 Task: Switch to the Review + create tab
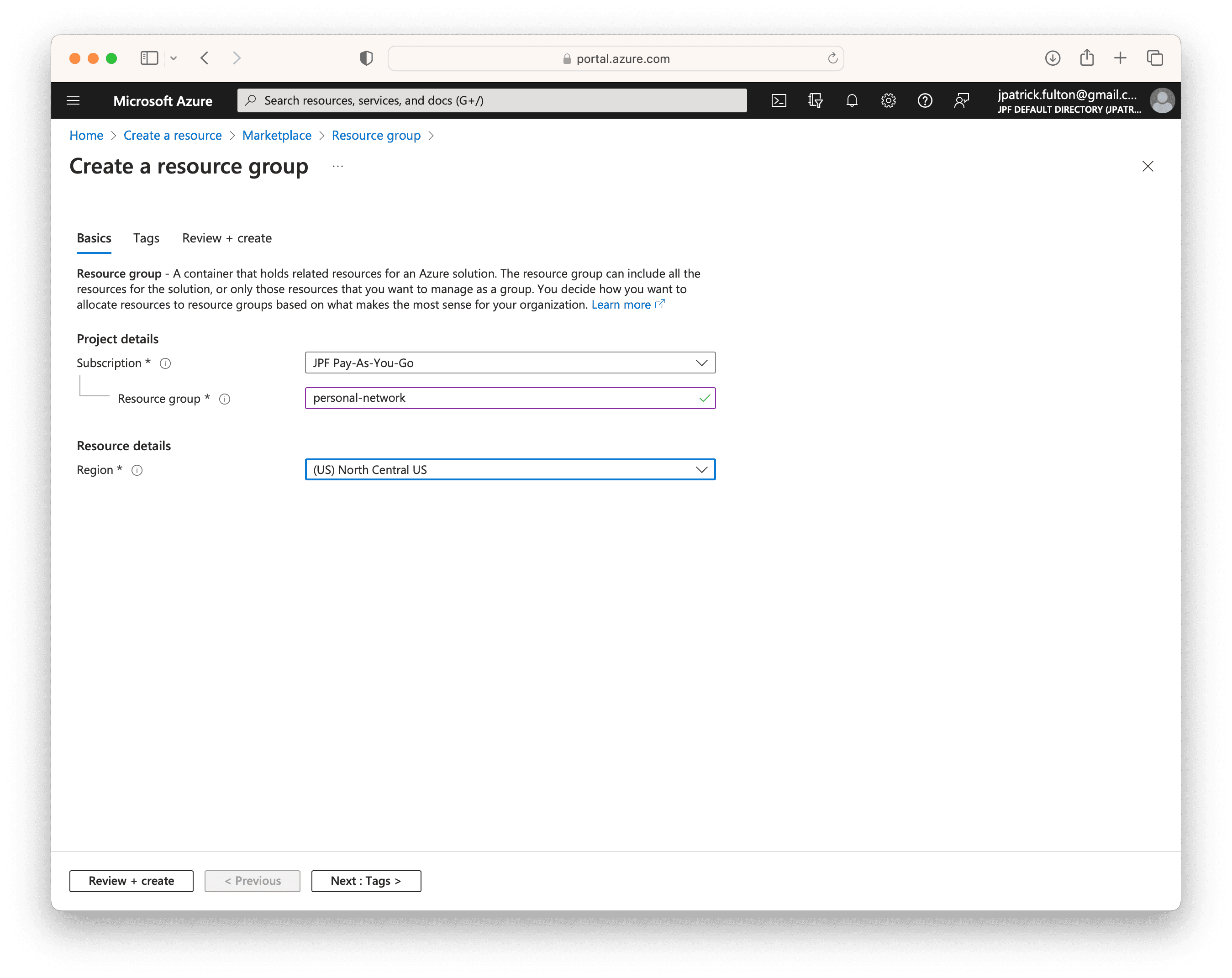227,238
